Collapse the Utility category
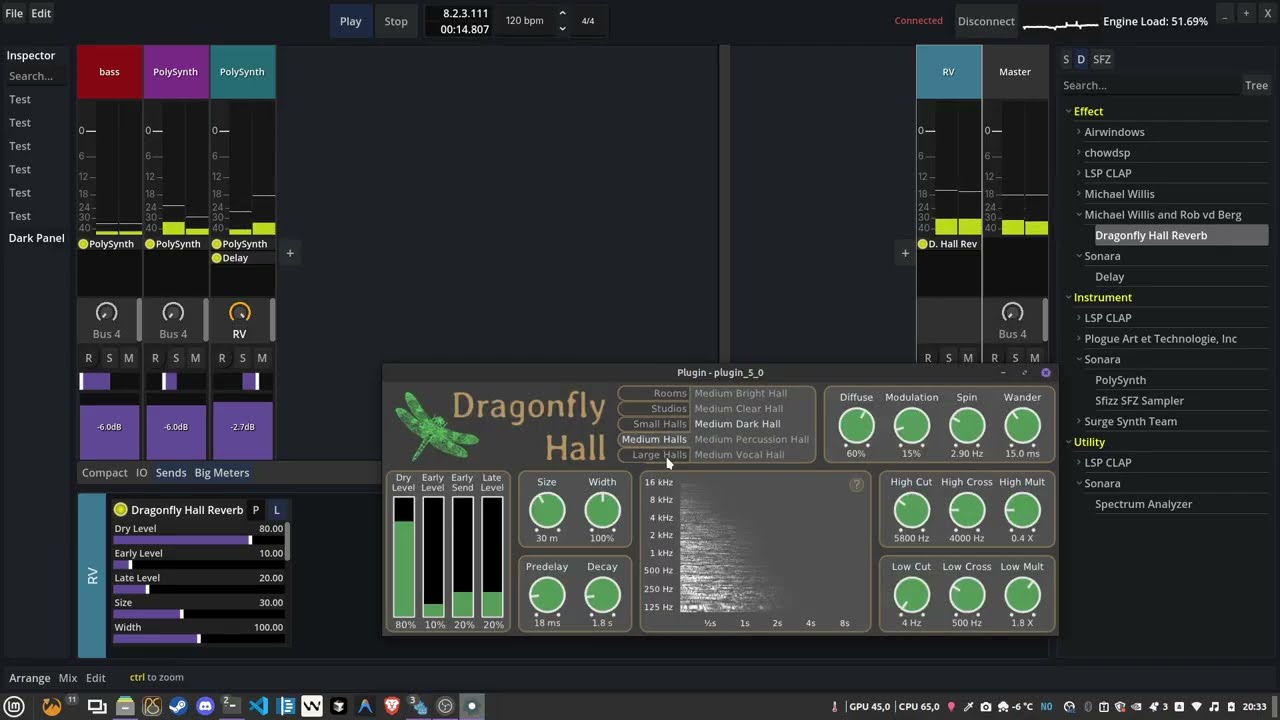Image resolution: width=1280 pixels, height=720 pixels. 1068,442
